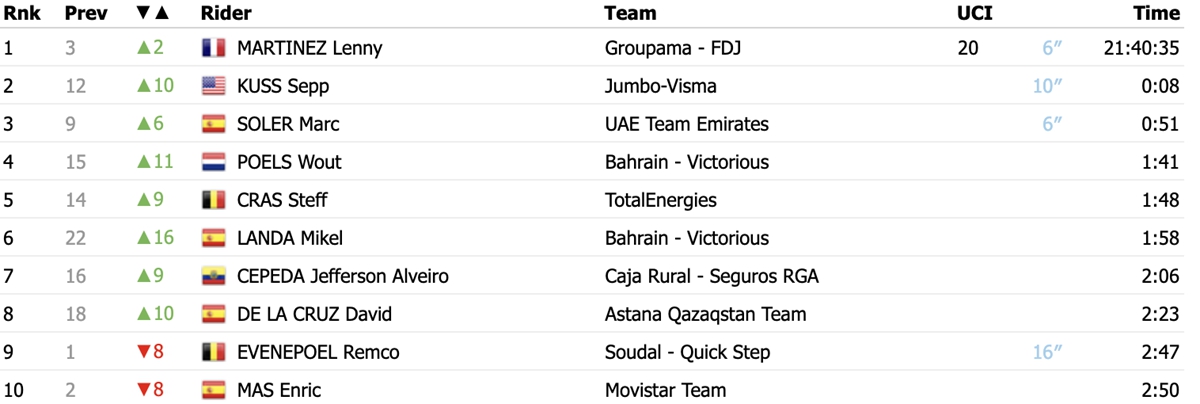This screenshot has height=404, width=1200.
Task: Click the French flag beside MARTINEZ Lenny
Action: (x=213, y=48)
